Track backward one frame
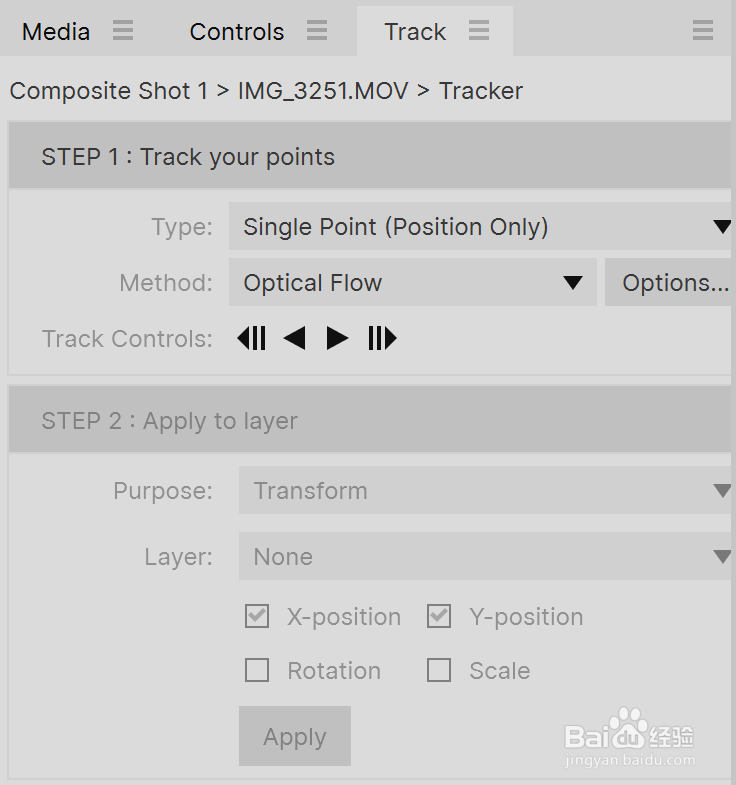This screenshot has width=736, height=785. point(251,338)
